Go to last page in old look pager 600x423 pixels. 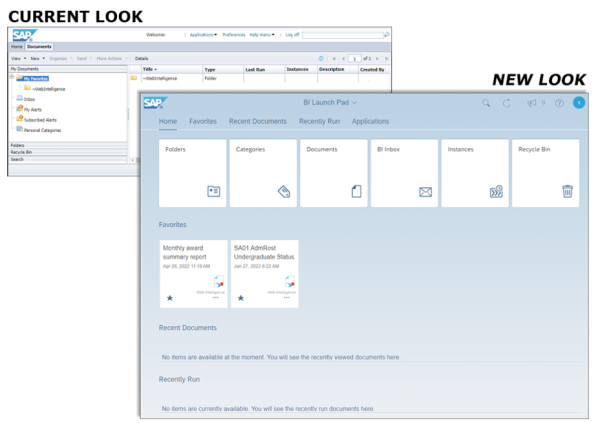click(x=386, y=59)
